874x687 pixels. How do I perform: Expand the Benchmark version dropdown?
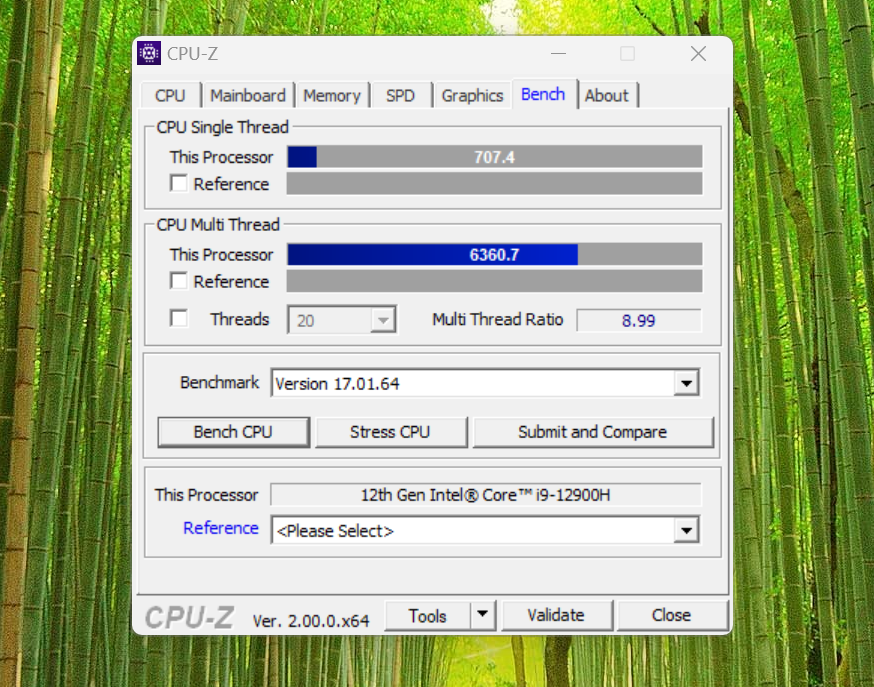(686, 383)
